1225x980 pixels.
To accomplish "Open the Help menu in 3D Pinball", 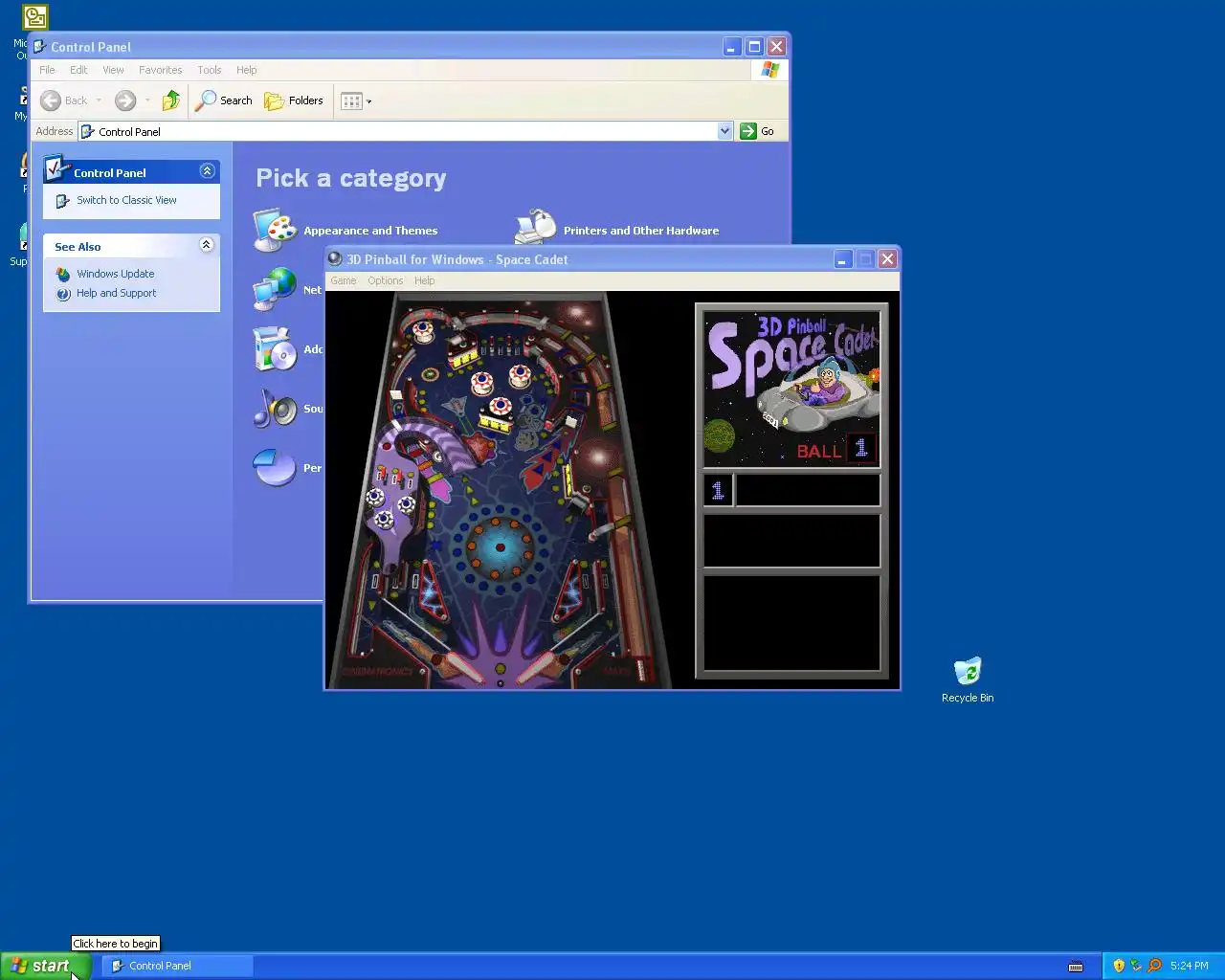I will pyautogui.click(x=424, y=280).
